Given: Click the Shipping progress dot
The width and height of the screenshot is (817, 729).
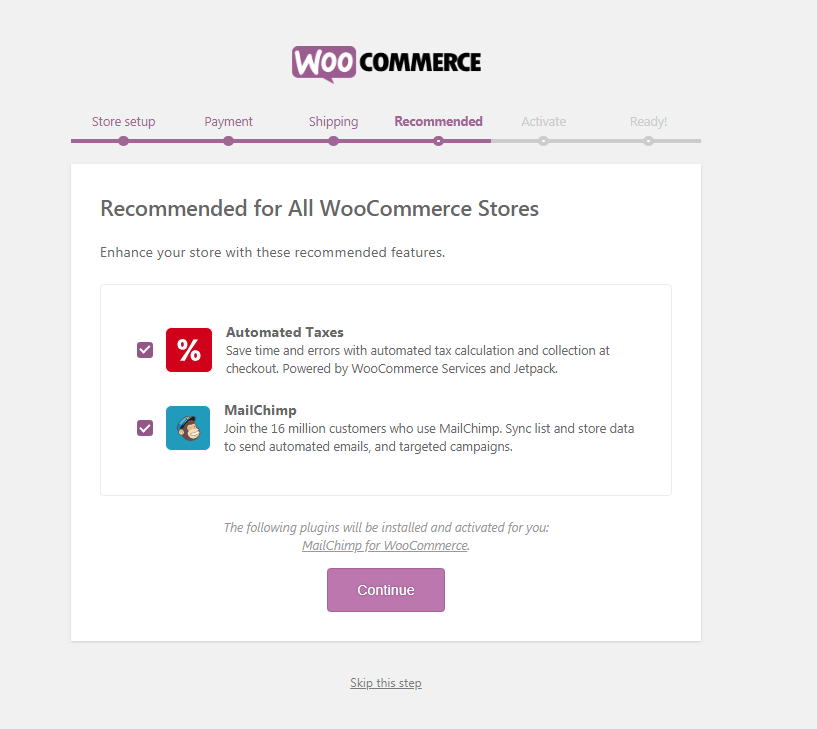Looking at the screenshot, I should pos(333,141).
